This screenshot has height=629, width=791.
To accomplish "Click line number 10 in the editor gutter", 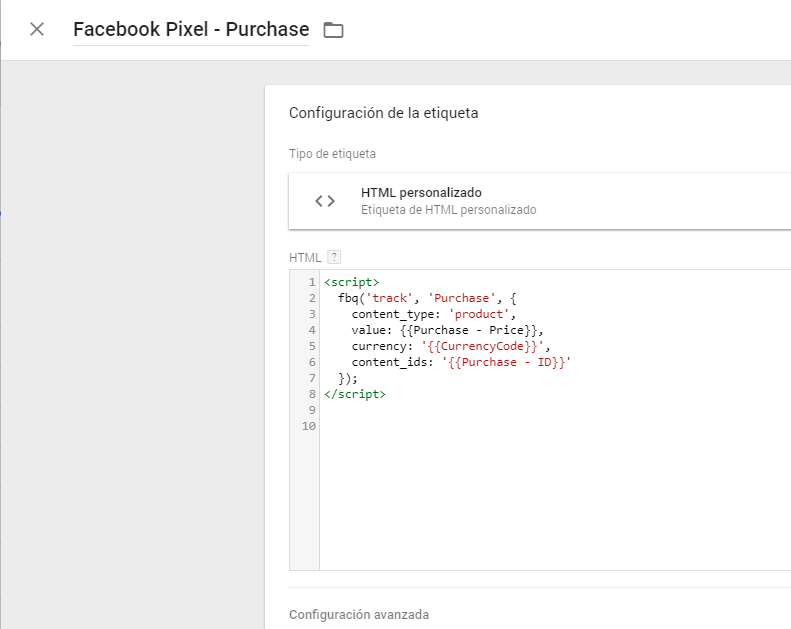I will click(309, 426).
